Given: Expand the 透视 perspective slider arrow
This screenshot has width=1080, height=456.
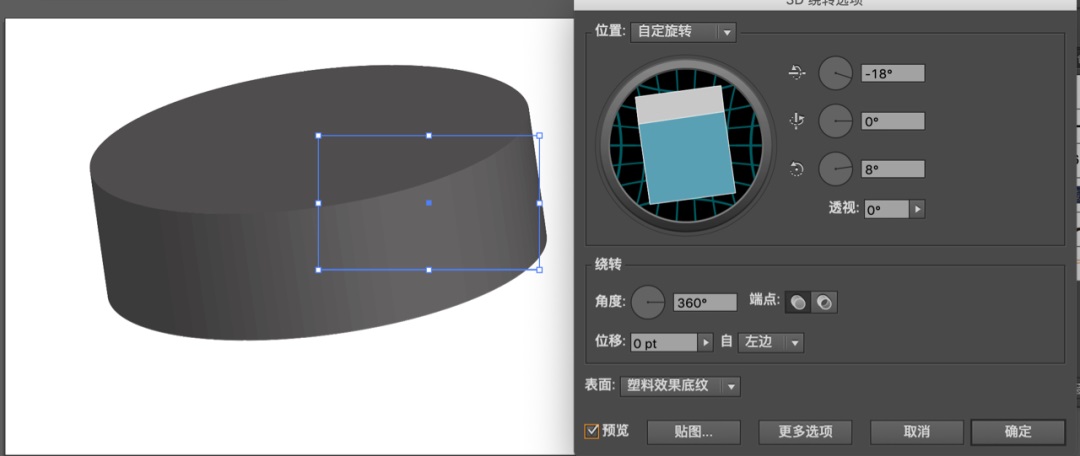Looking at the screenshot, I should pyautogui.click(x=917, y=210).
